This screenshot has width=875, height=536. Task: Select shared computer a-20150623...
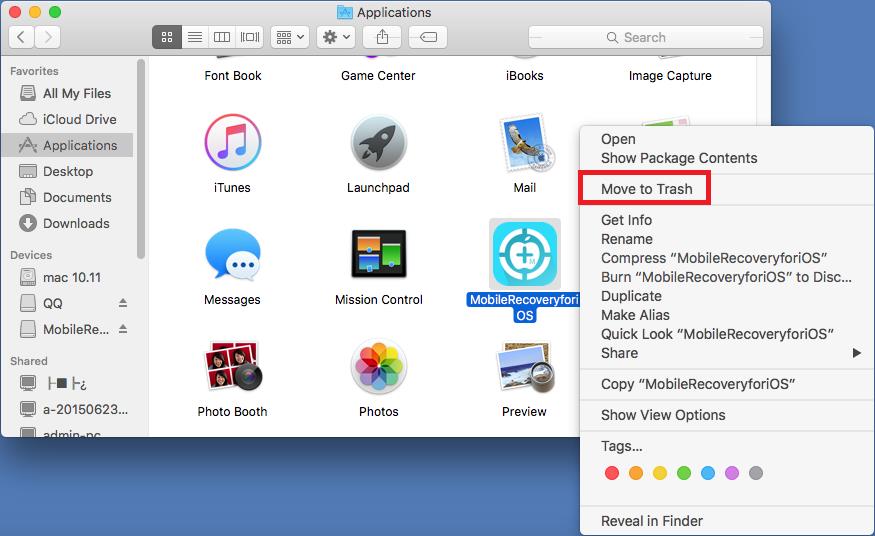pyautogui.click(x=67, y=409)
